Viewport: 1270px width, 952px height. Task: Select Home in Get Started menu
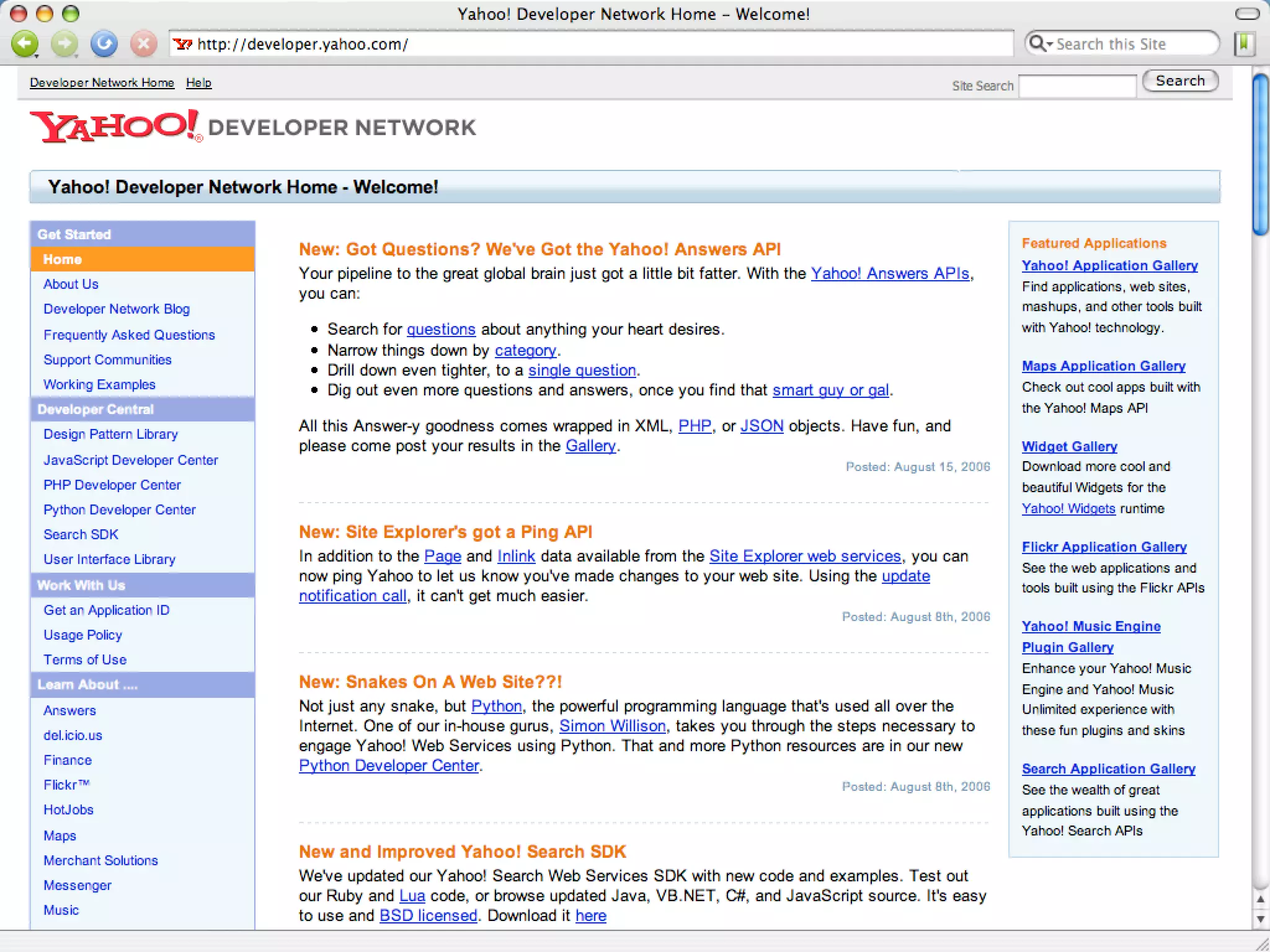63,259
